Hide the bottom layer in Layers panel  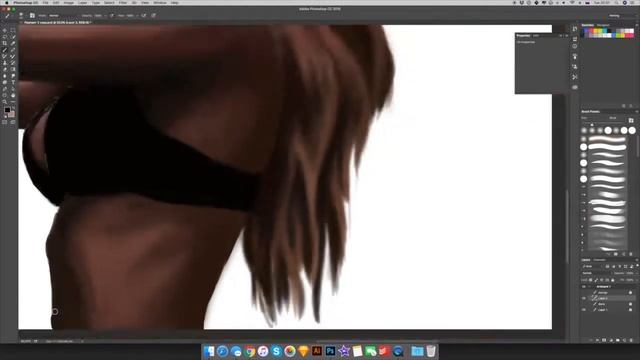(x=584, y=310)
